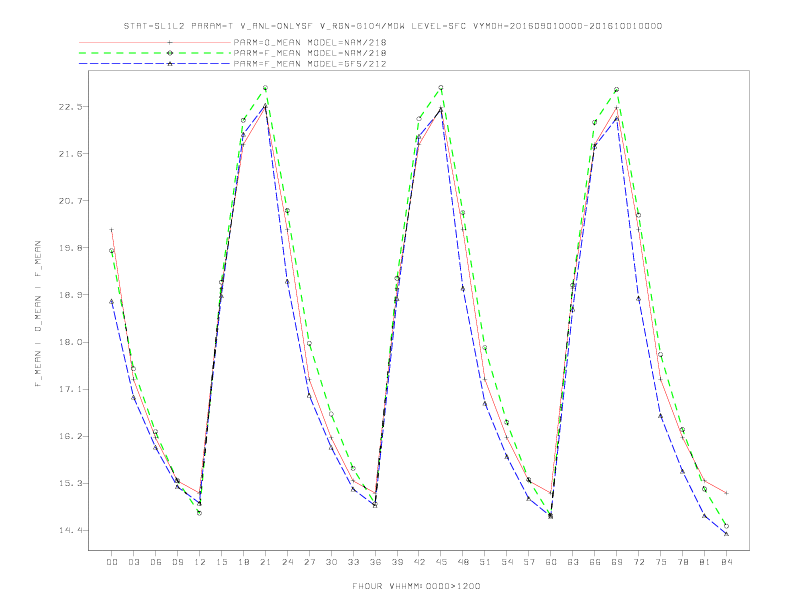This screenshot has width=792, height=612.
Task: Select legend entry PARM=F_MEAN MODEL=NAM/218
Action: [x=310, y=53]
